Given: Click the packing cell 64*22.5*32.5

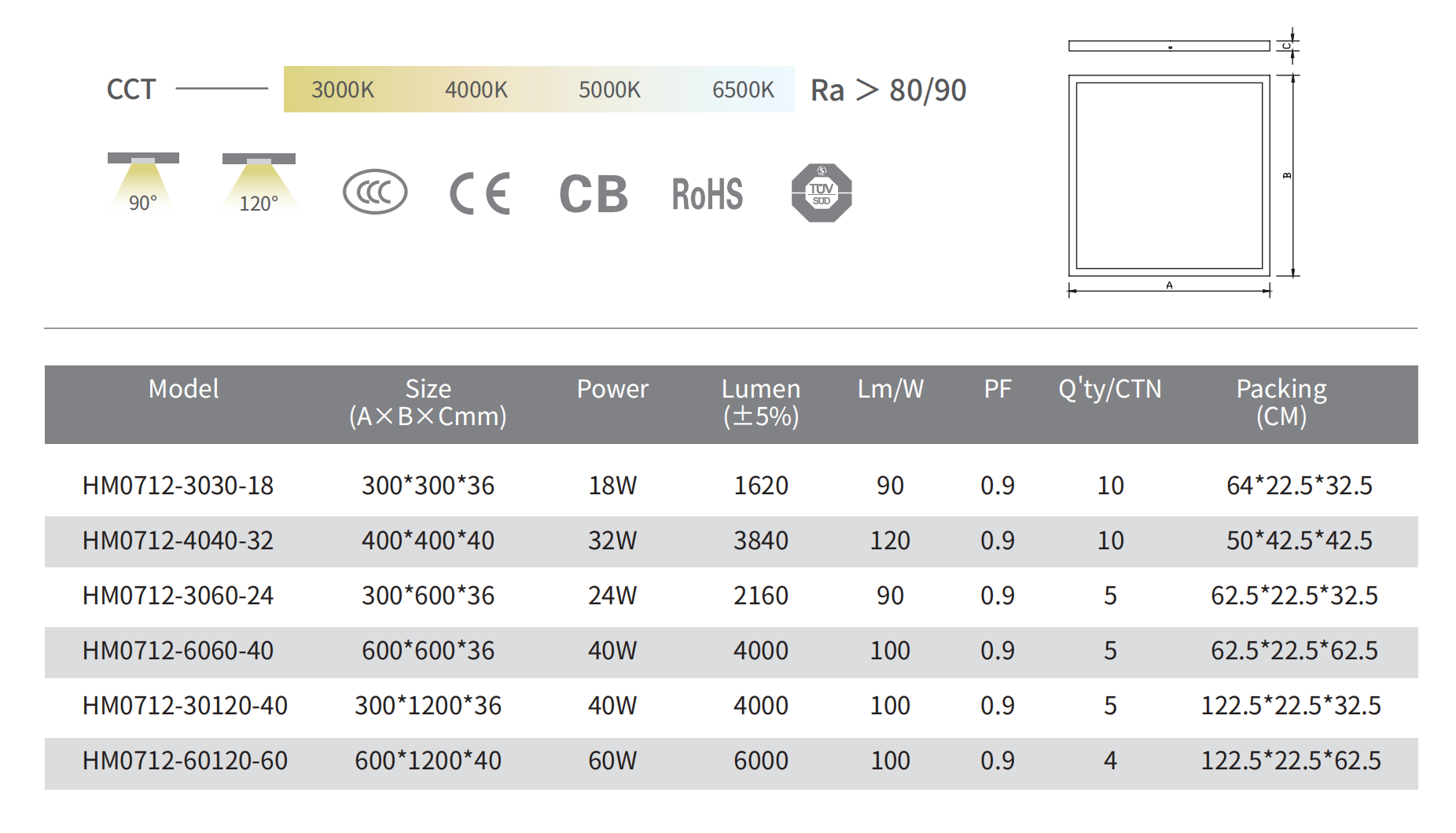Looking at the screenshot, I should [x=1299, y=486].
